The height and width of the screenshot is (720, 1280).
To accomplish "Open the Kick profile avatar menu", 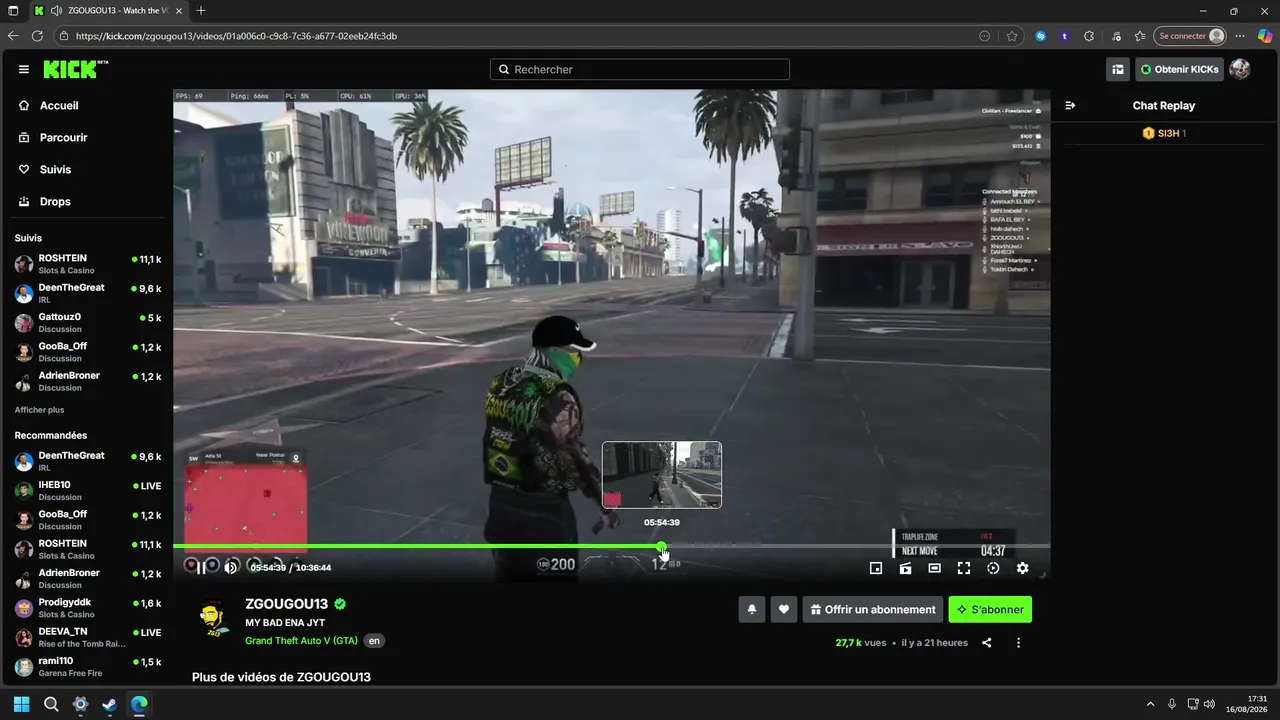I will (1240, 69).
